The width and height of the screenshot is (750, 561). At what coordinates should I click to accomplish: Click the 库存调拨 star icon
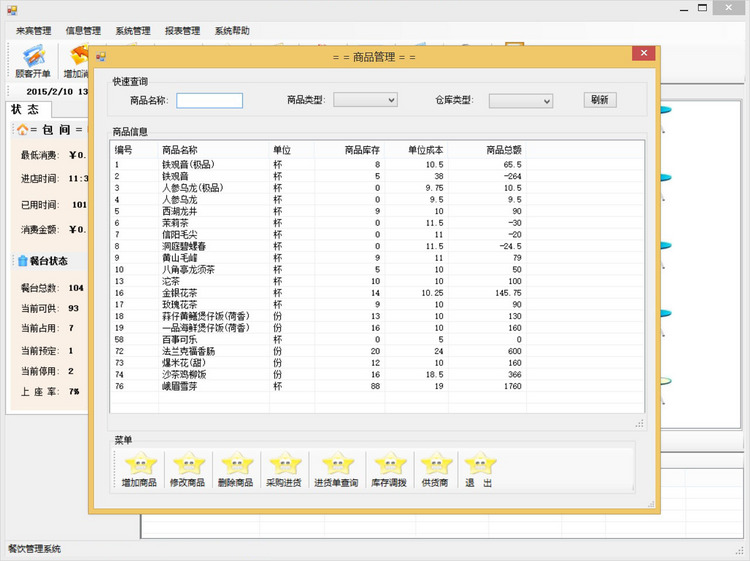(x=390, y=466)
